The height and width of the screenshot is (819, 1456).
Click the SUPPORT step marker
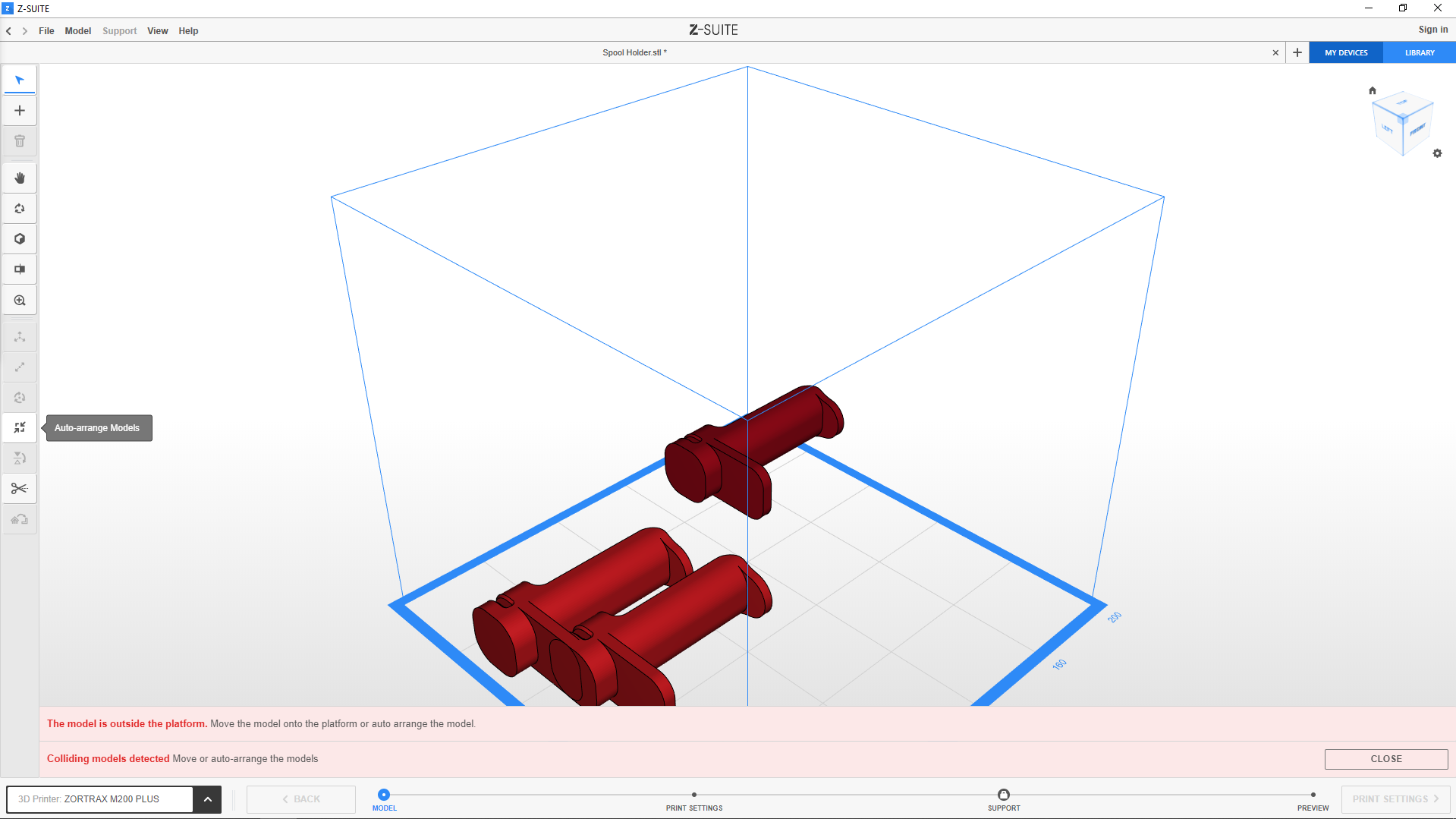(1003, 795)
